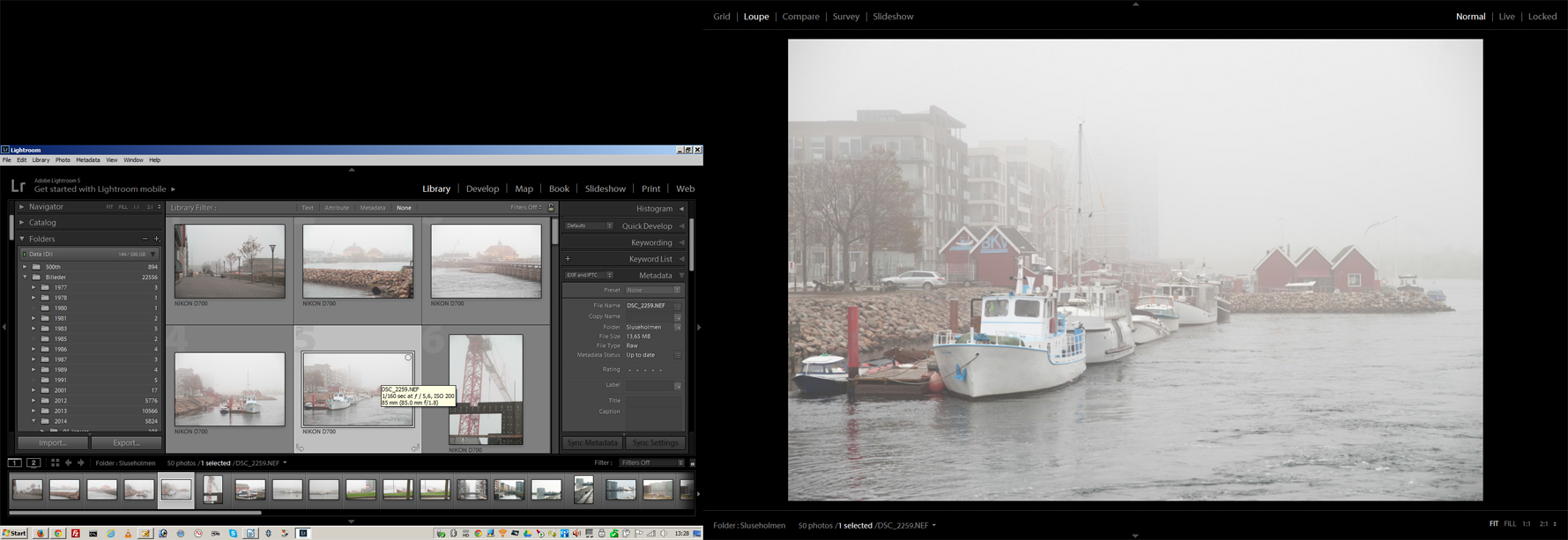1568x540 pixels.
Task: Open Skype from the taskbar
Action: click(234, 533)
